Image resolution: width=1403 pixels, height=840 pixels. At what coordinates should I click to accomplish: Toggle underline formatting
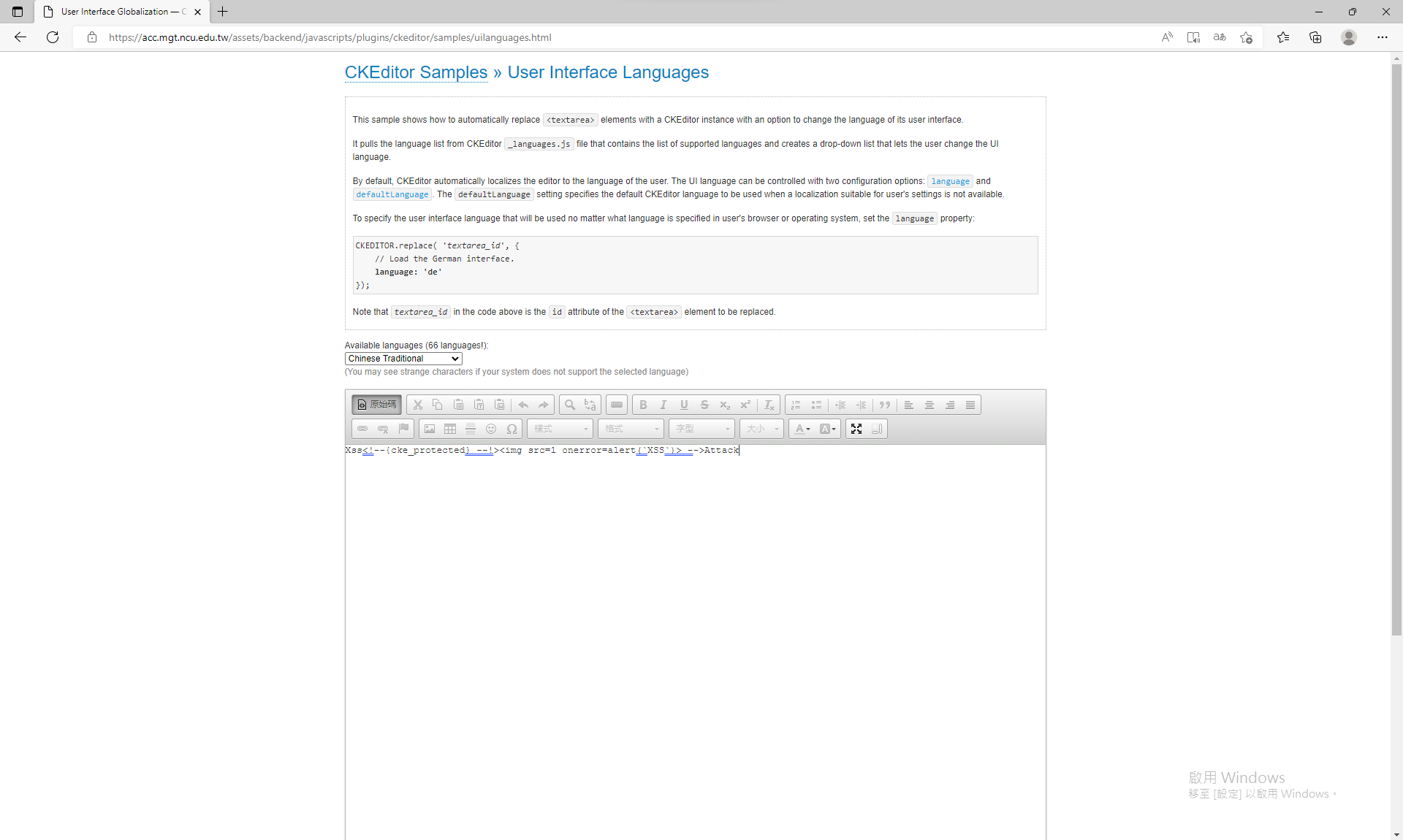coord(684,405)
